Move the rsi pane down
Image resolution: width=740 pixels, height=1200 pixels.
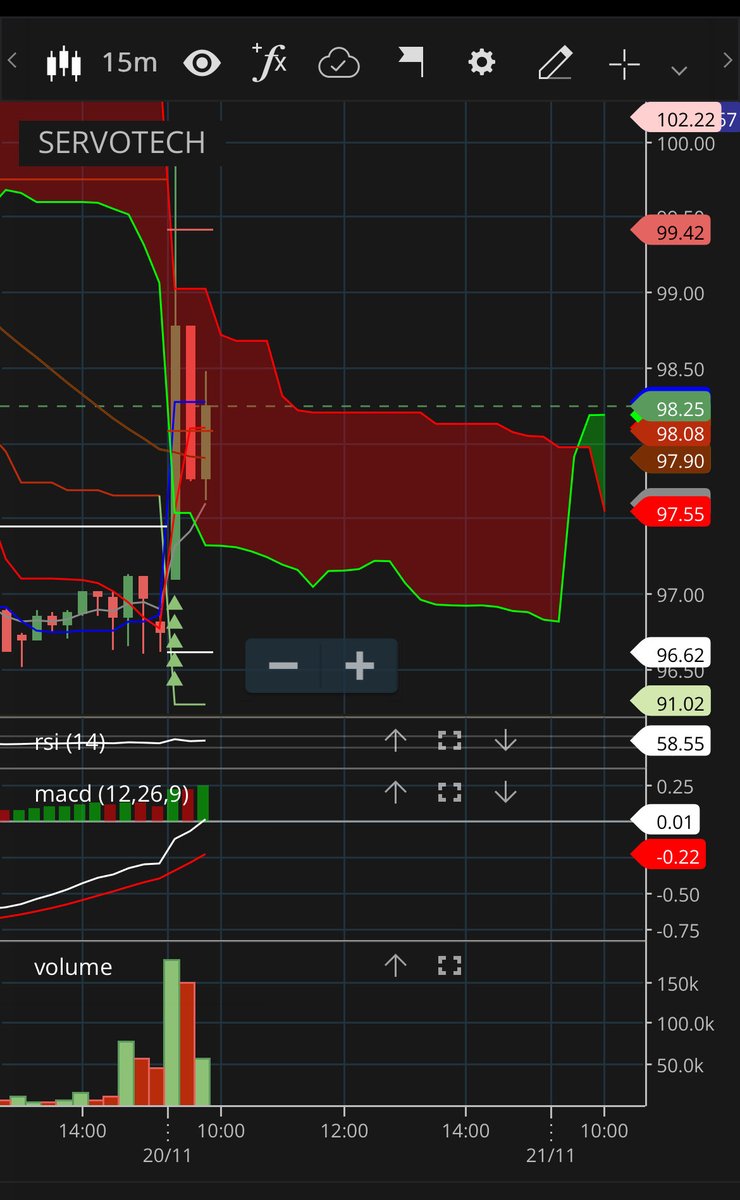505,740
